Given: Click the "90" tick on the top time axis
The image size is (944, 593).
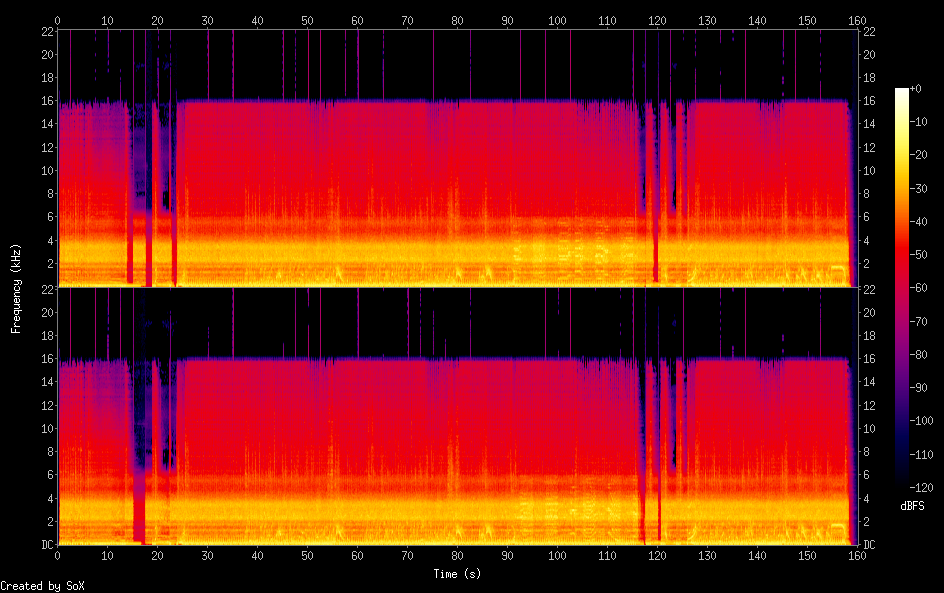Looking at the screenshot, I should 507,20.
